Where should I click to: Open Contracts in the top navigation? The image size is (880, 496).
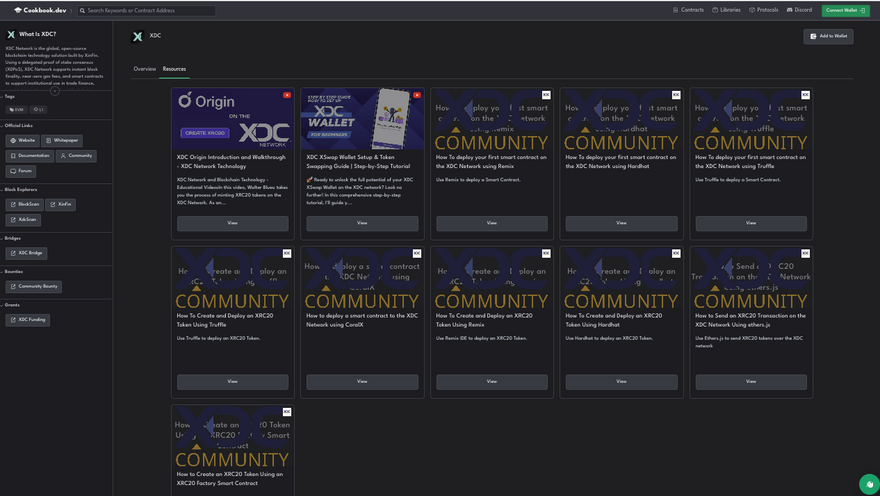pos(688,10)
